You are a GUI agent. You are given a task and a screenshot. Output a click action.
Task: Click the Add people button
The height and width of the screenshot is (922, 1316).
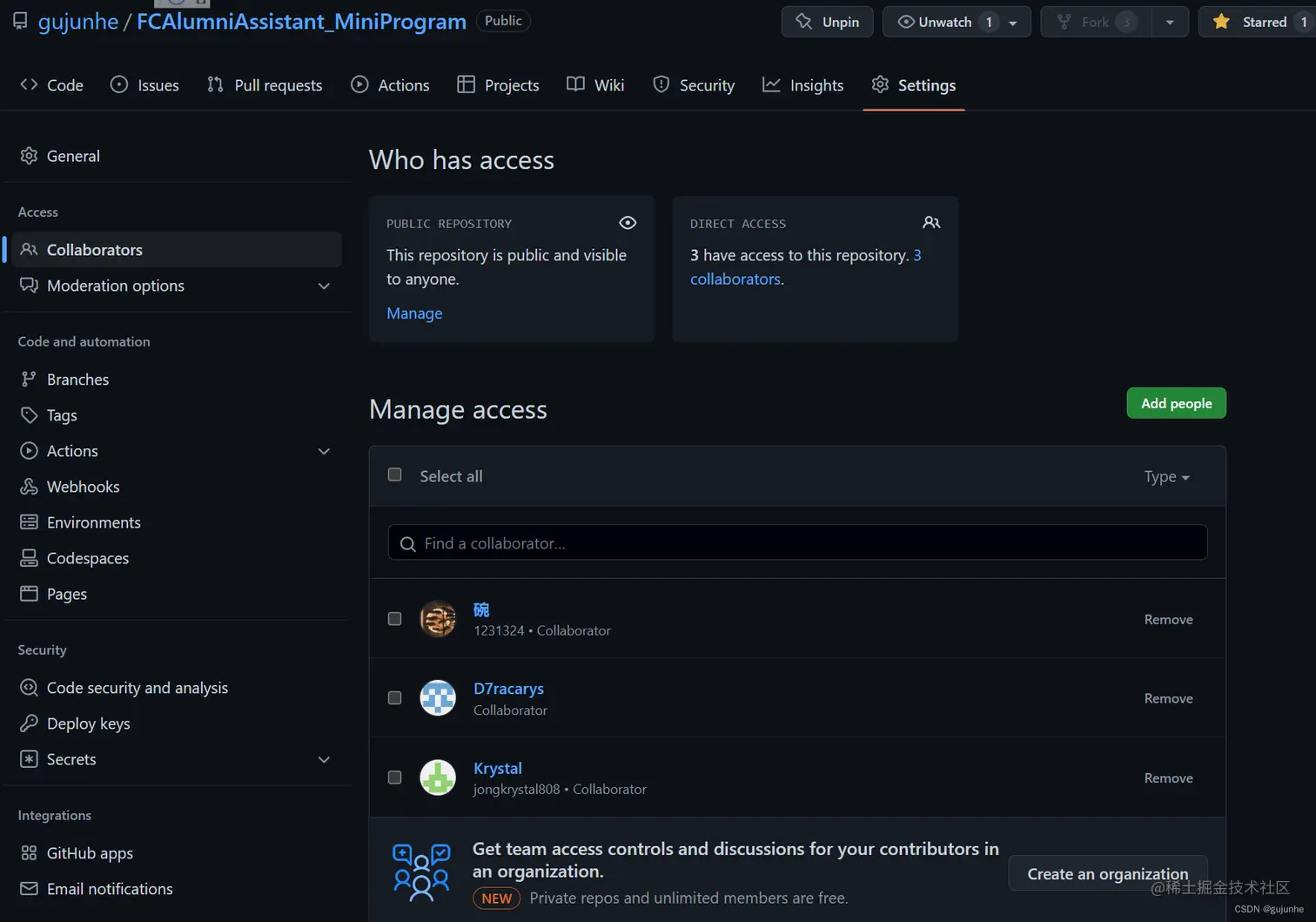click(1176, 403)
